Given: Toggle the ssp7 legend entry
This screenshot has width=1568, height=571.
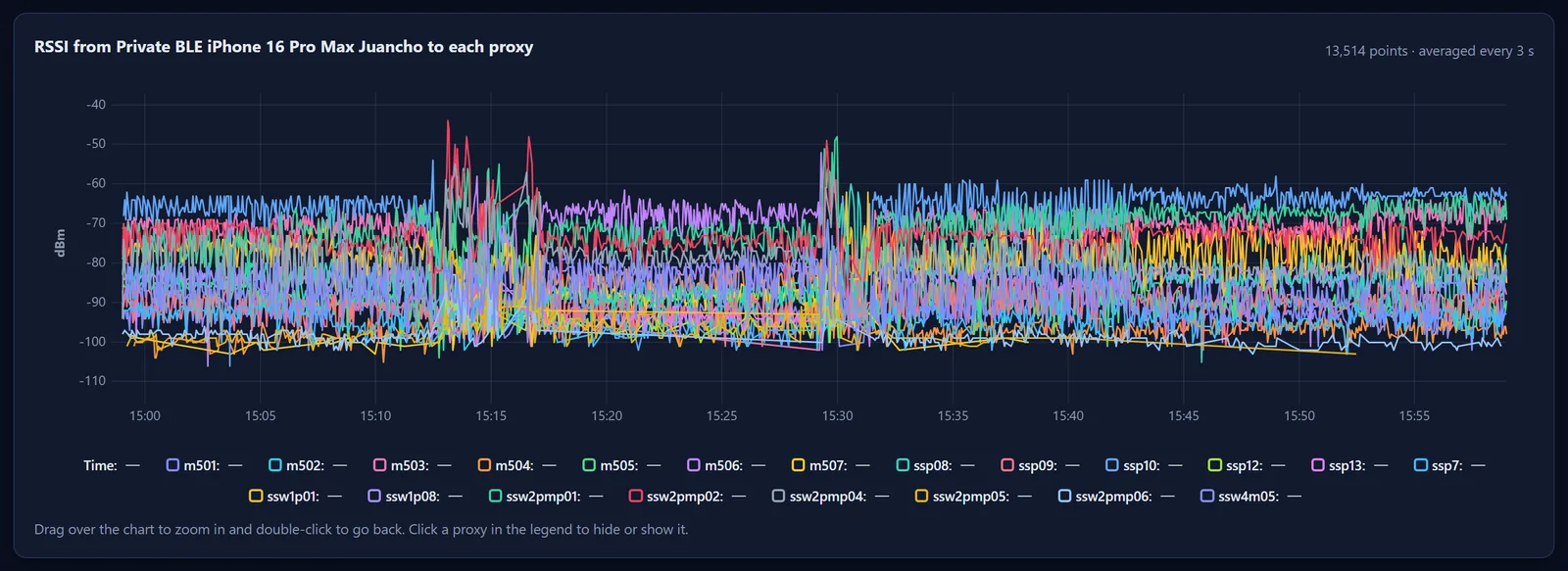Looking at the screenshot, I should coord(1449,465).
